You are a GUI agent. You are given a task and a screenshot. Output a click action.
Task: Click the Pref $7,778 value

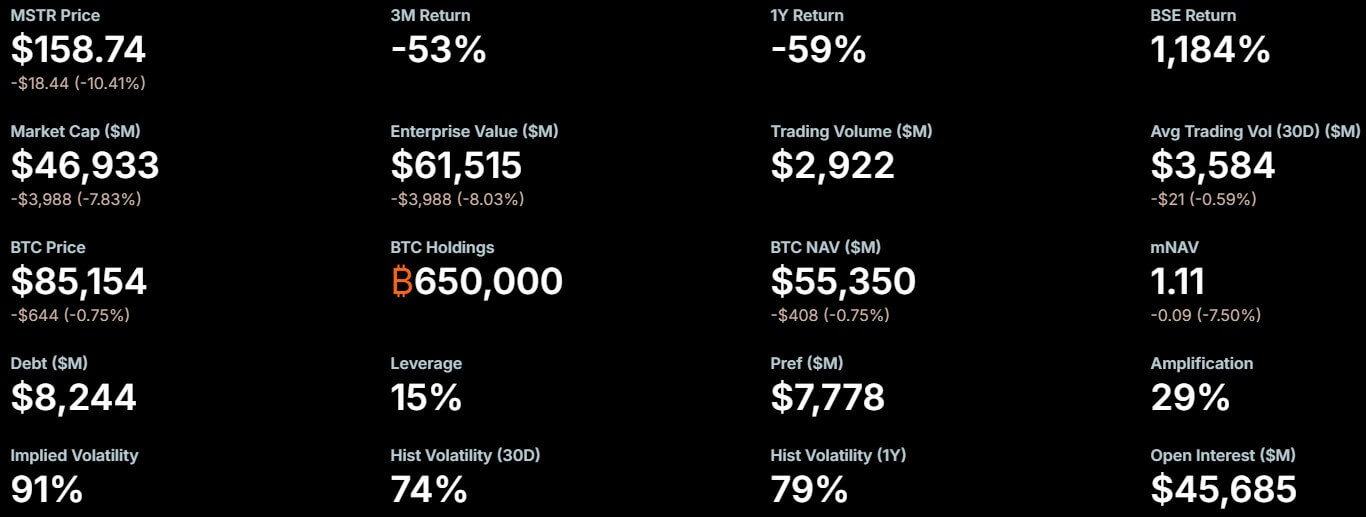point(828,398)
